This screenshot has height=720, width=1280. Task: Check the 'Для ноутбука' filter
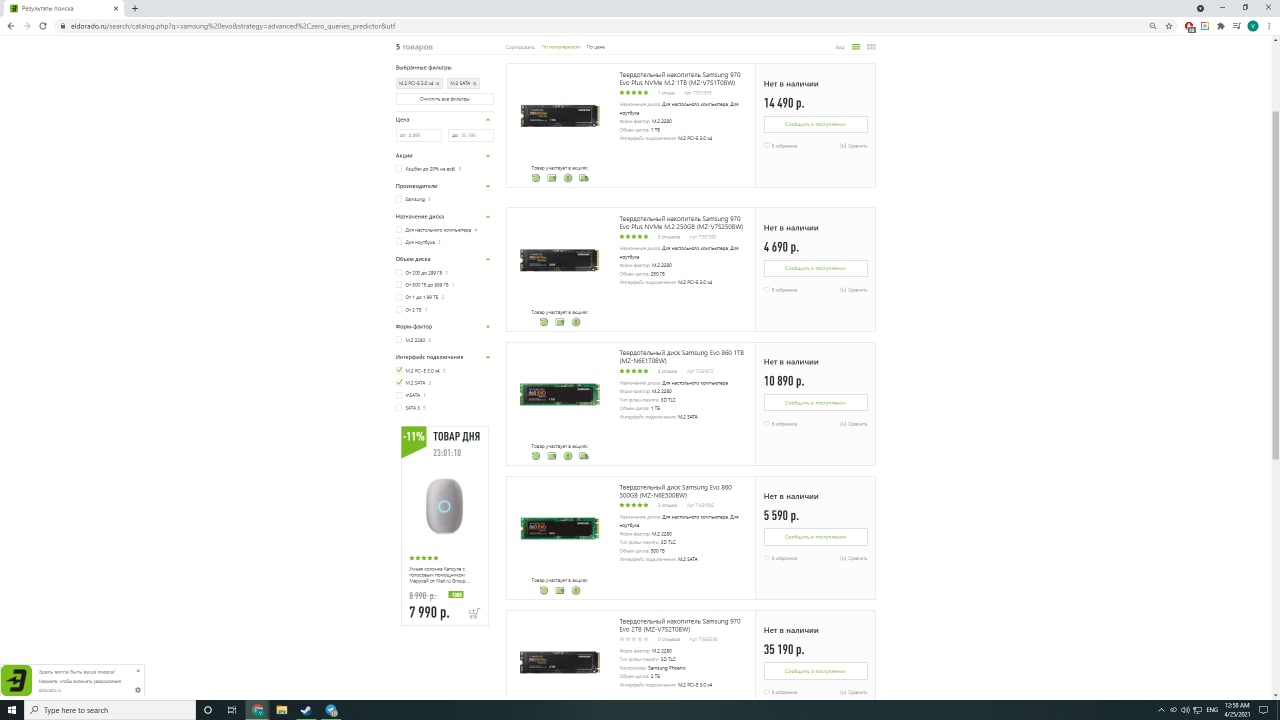pos(399,242)
